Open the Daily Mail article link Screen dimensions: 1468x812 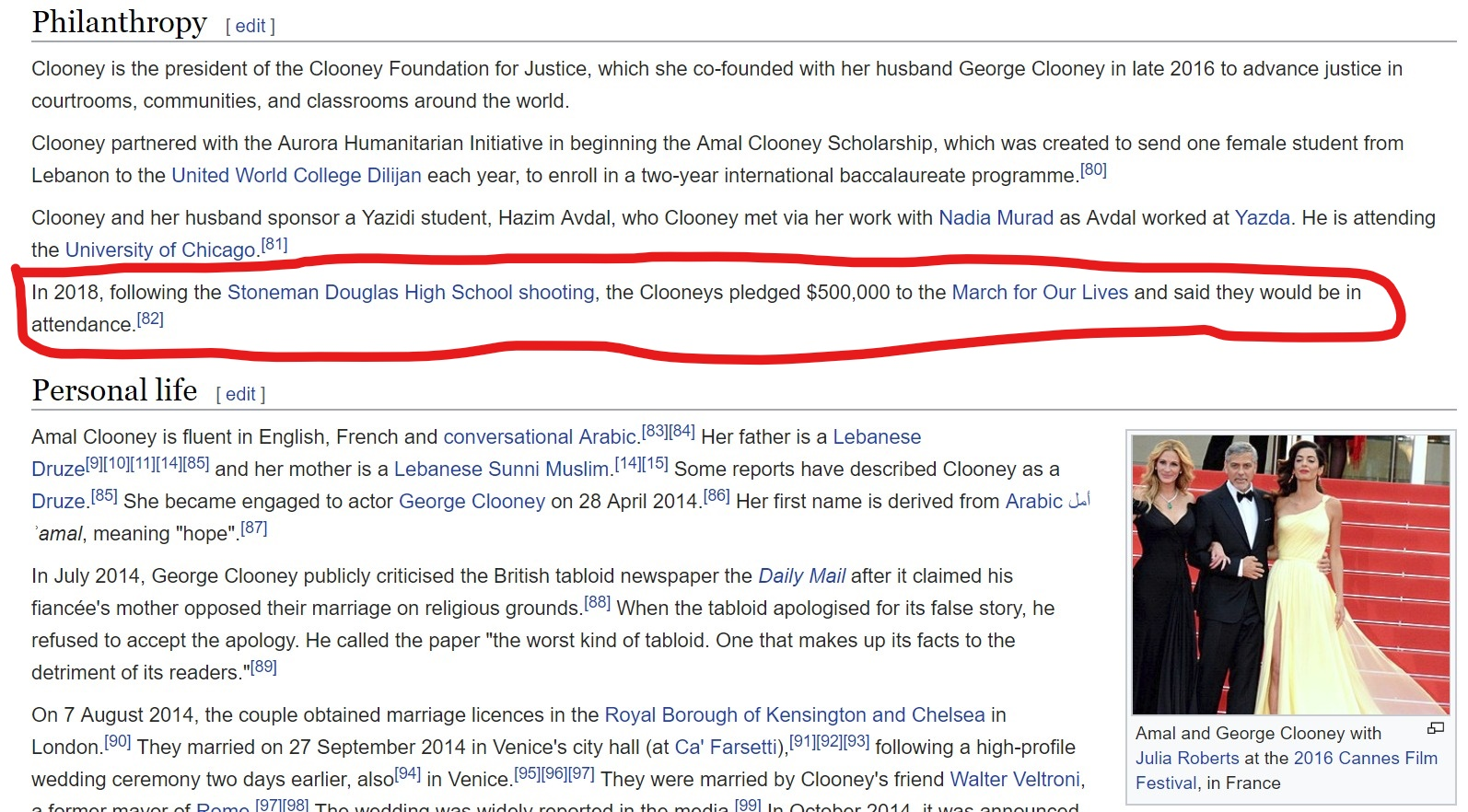pos(801,575)
